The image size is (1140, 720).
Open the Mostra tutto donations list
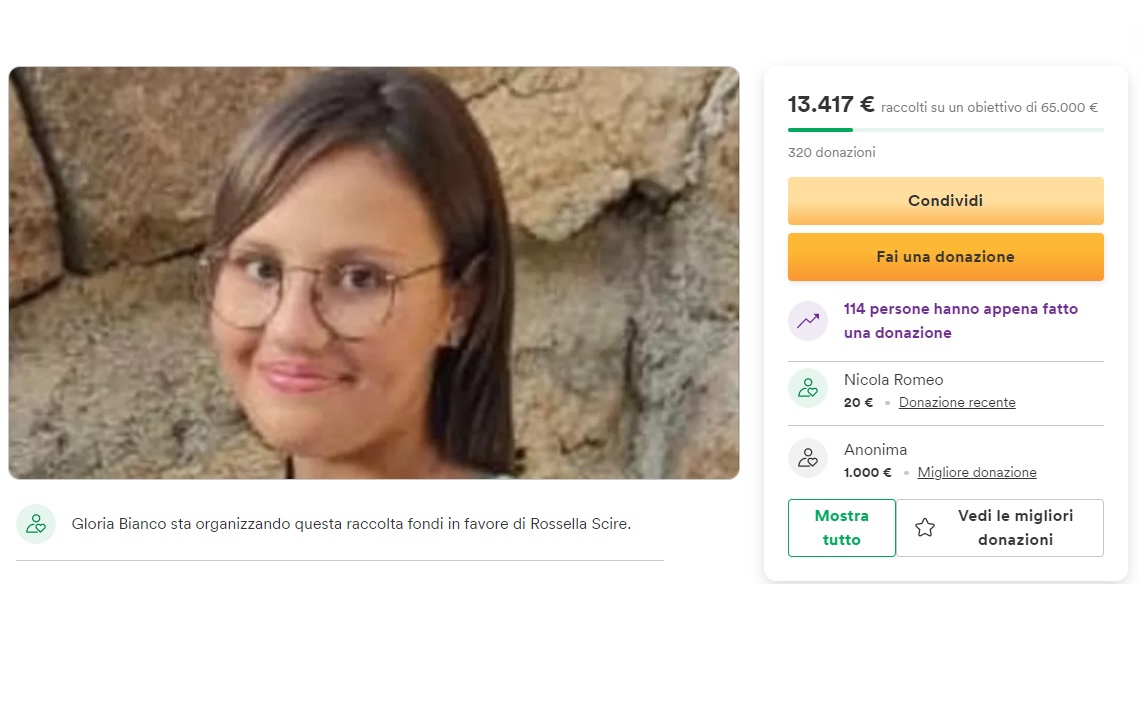tap(841, 528)
